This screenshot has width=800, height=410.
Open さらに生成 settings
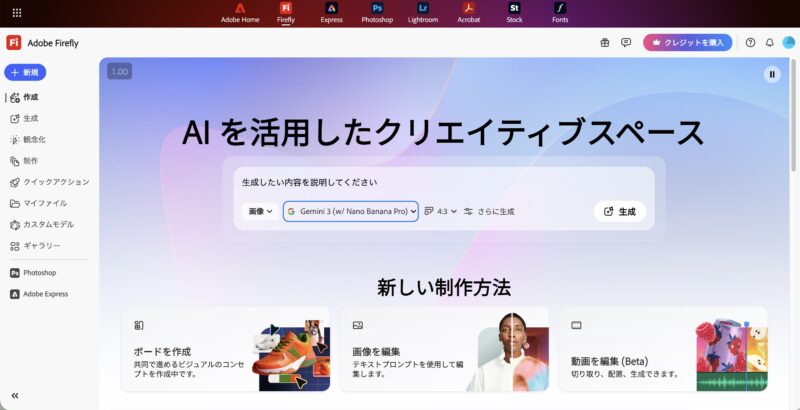pos(489,211)
